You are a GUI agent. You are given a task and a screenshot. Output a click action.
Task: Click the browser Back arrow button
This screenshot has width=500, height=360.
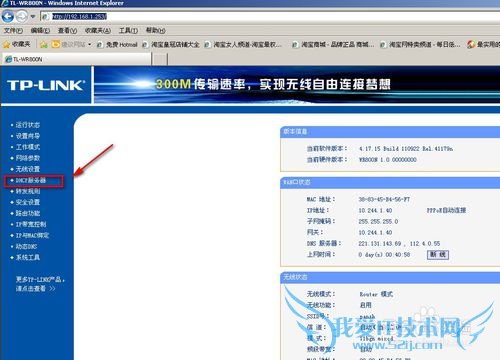[x=8, y=16]
